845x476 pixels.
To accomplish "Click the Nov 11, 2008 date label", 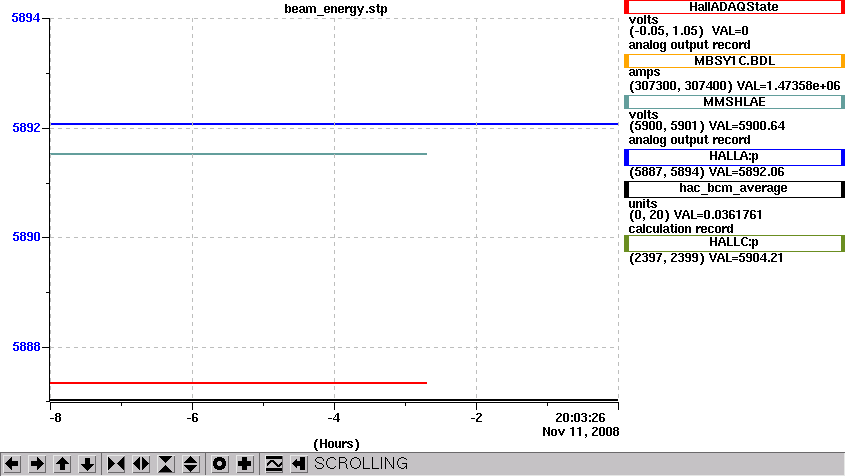I will [580, 432].
